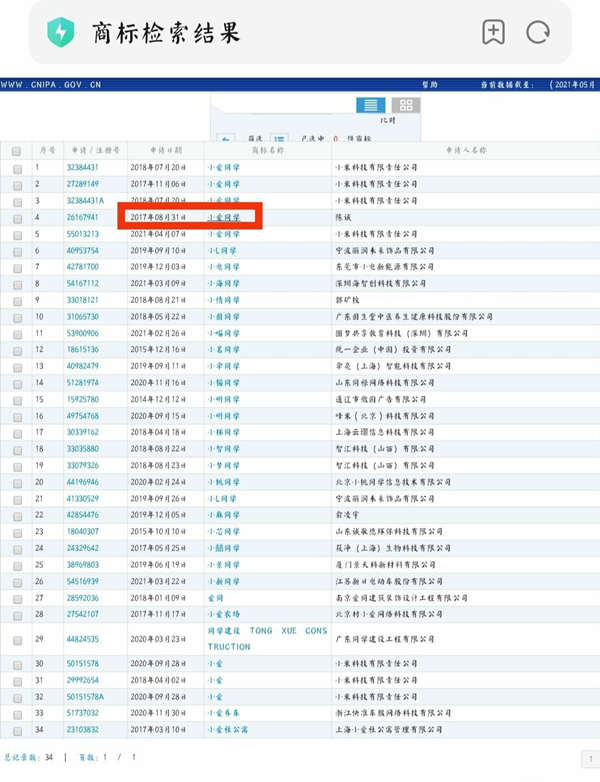Click the total records count 34

49,757
